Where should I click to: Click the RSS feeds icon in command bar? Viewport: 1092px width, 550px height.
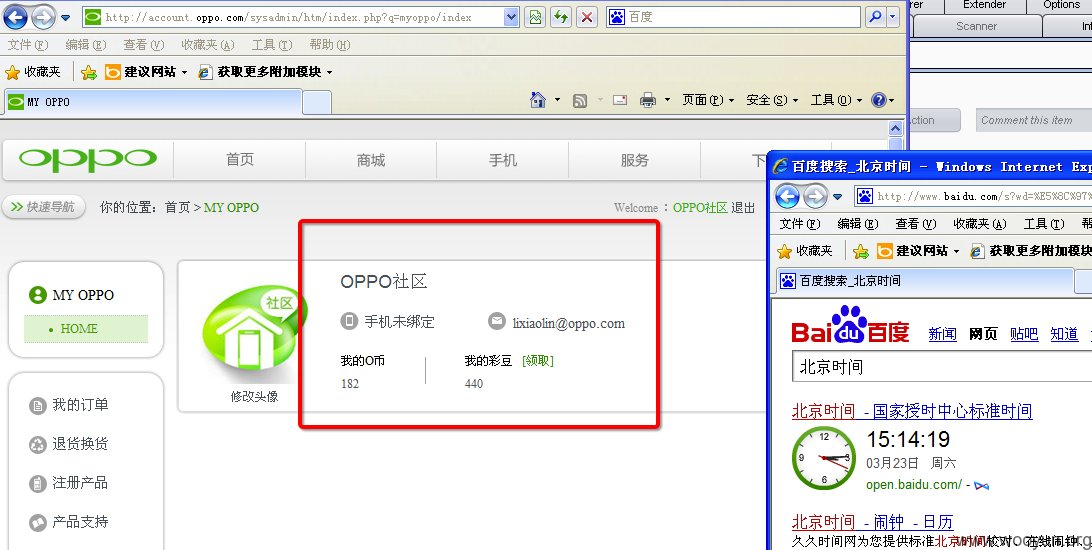(579, 101)
